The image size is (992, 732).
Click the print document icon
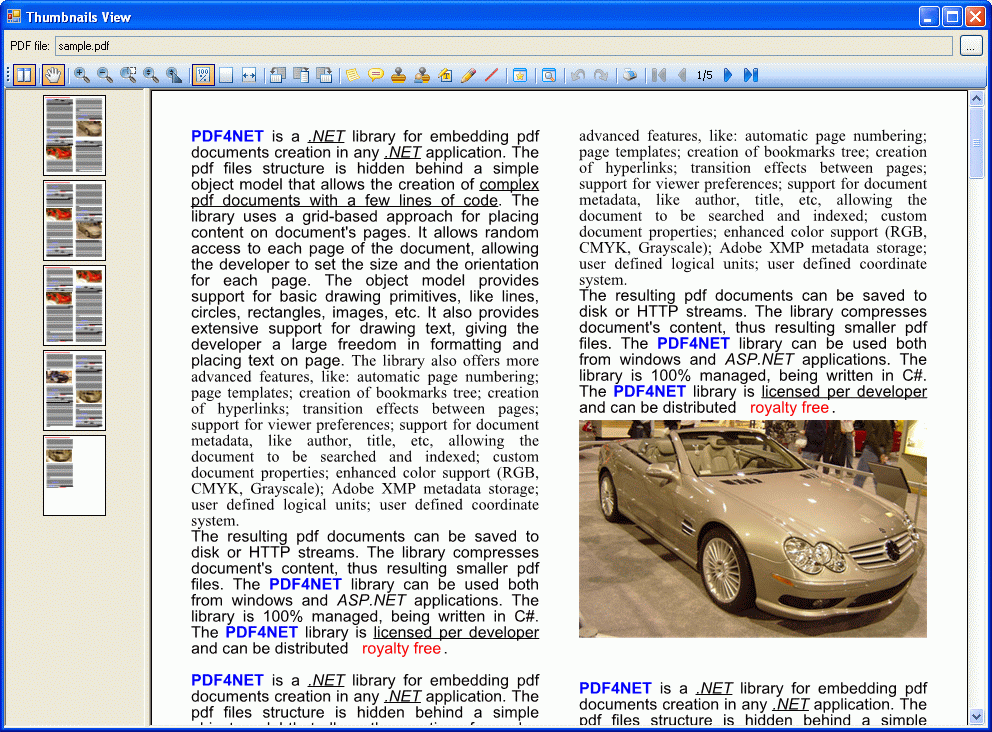629,75
